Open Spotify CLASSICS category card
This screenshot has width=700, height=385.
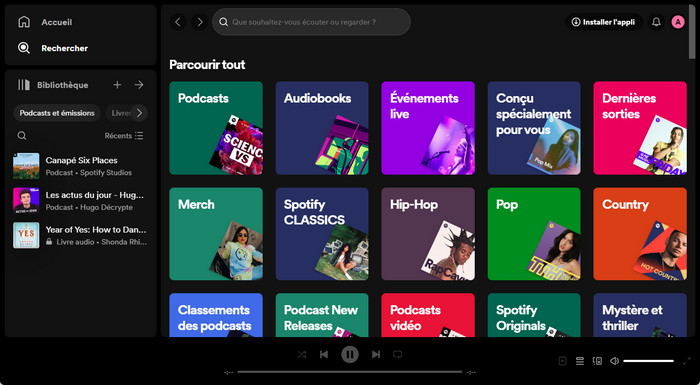coord(322,234)
